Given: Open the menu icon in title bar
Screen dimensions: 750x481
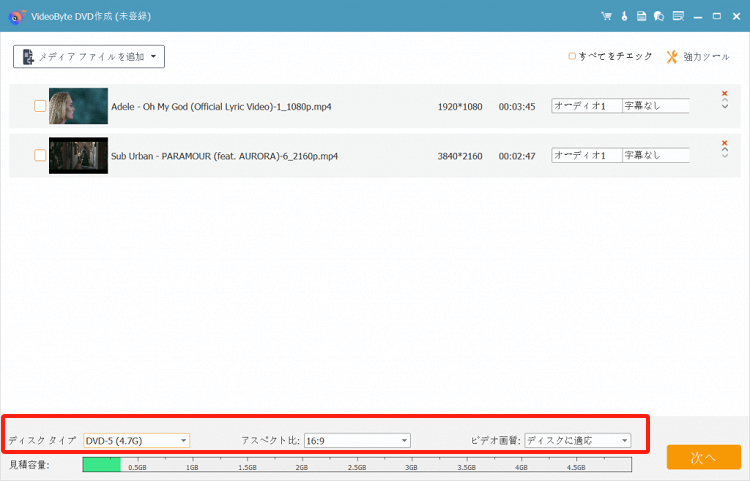Looking at the screenshot, I should 679,16.
